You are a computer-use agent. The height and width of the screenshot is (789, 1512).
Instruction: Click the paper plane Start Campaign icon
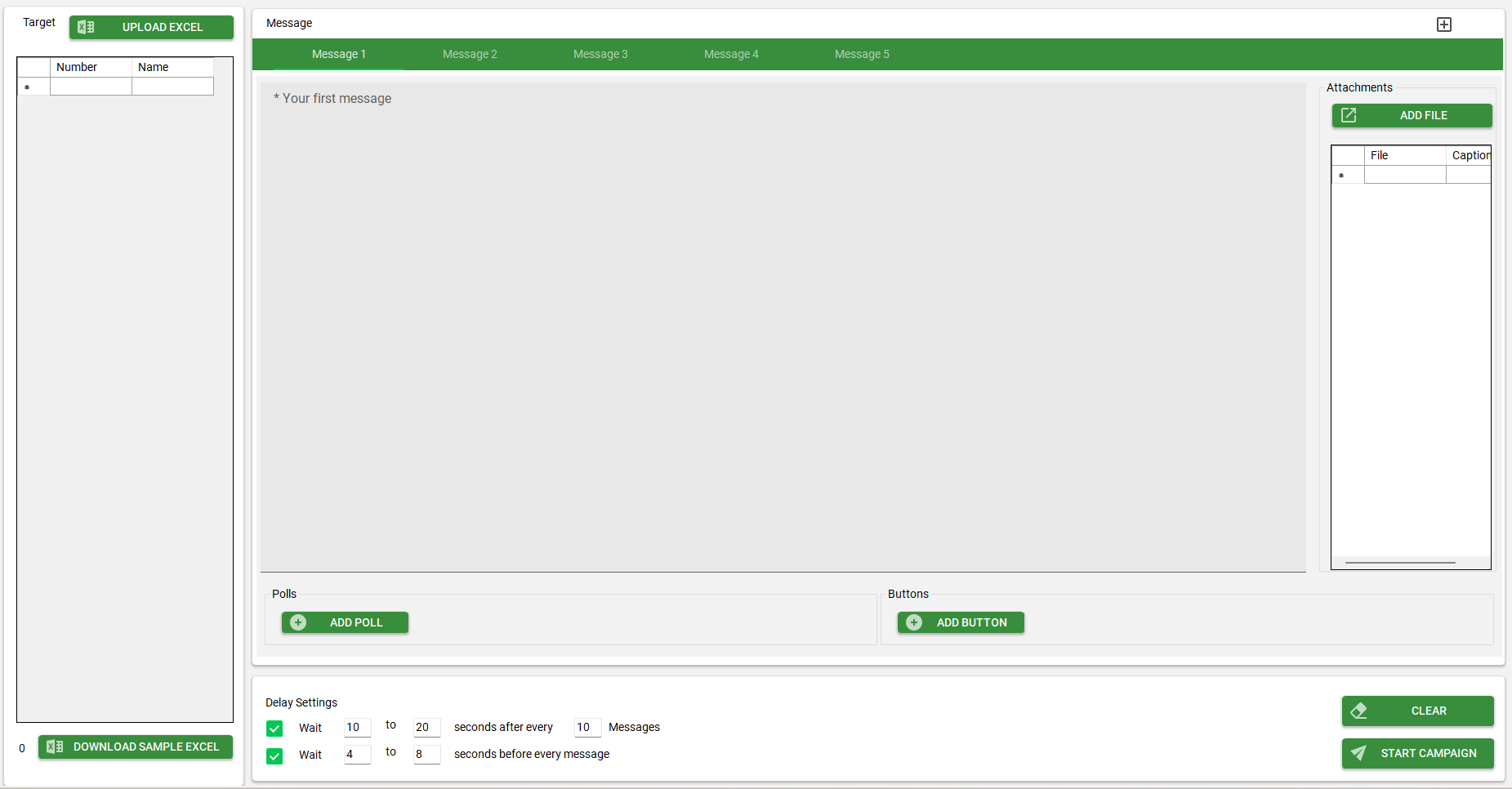(x=1358, y=753)
